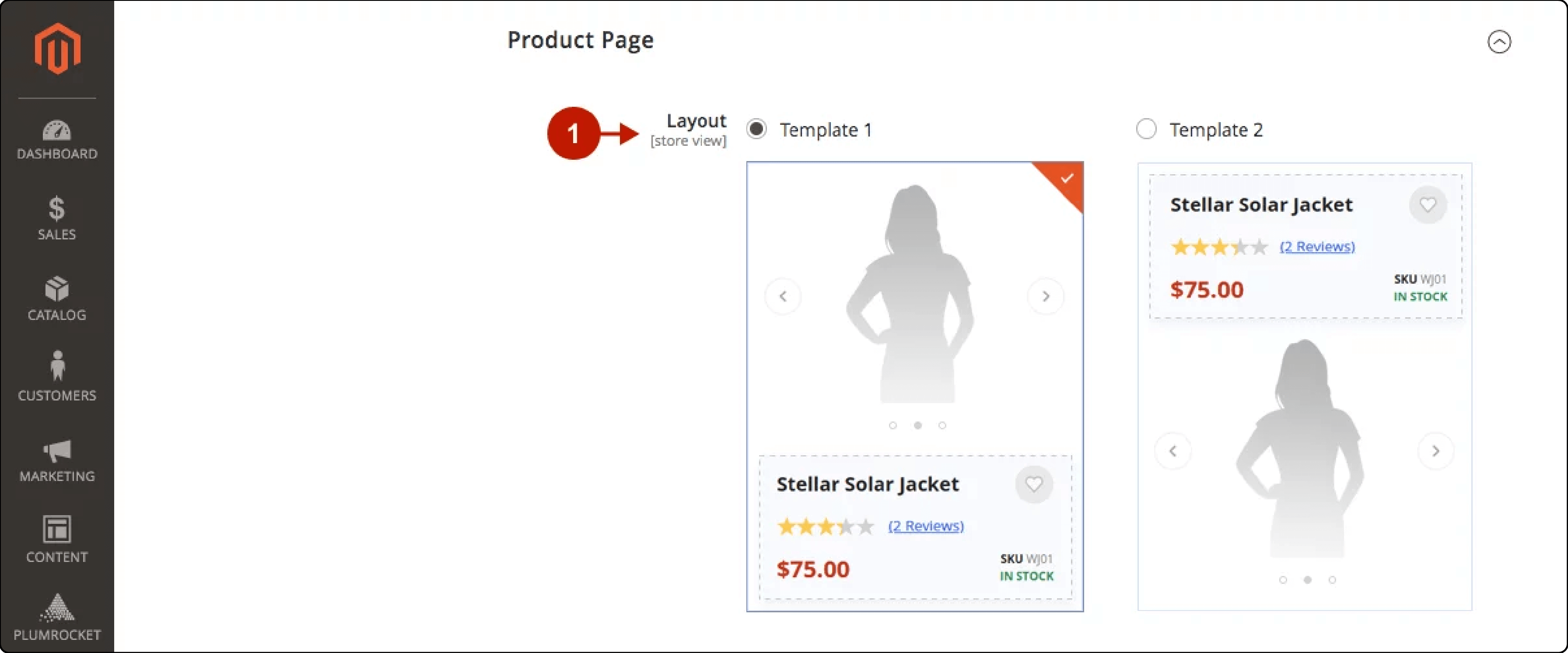Click the 2 Reviews link on Template 1
This screenshot has height=653, width=1568.
click(925, 525)
